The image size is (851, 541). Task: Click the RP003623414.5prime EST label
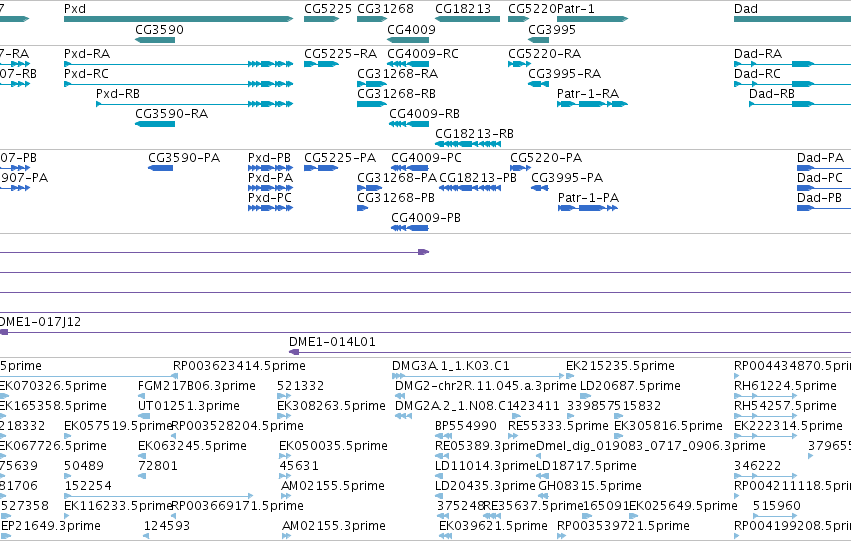click(x=239, y=366)
